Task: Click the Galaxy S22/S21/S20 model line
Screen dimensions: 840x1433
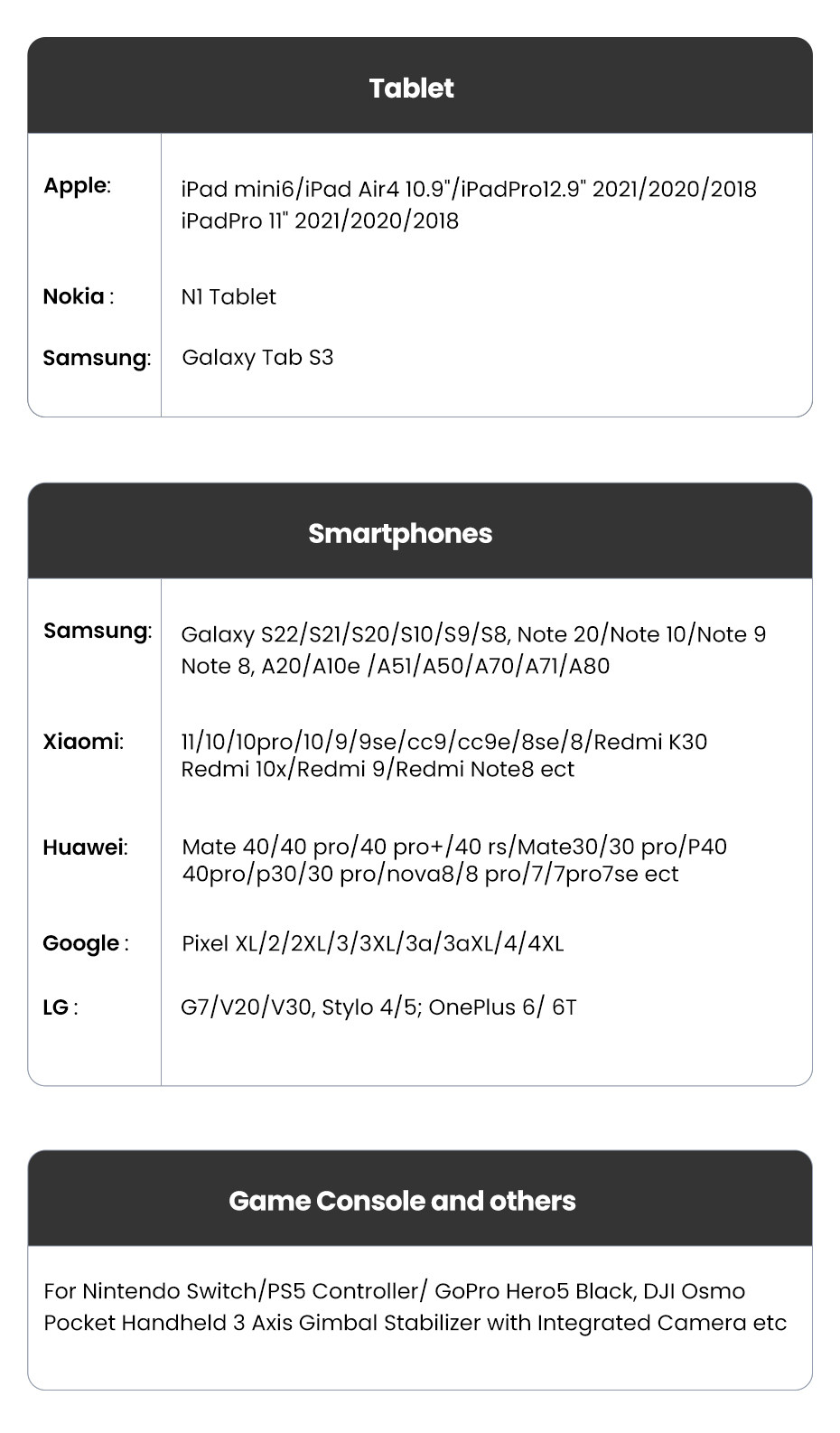Action: (x=472, y=634)
